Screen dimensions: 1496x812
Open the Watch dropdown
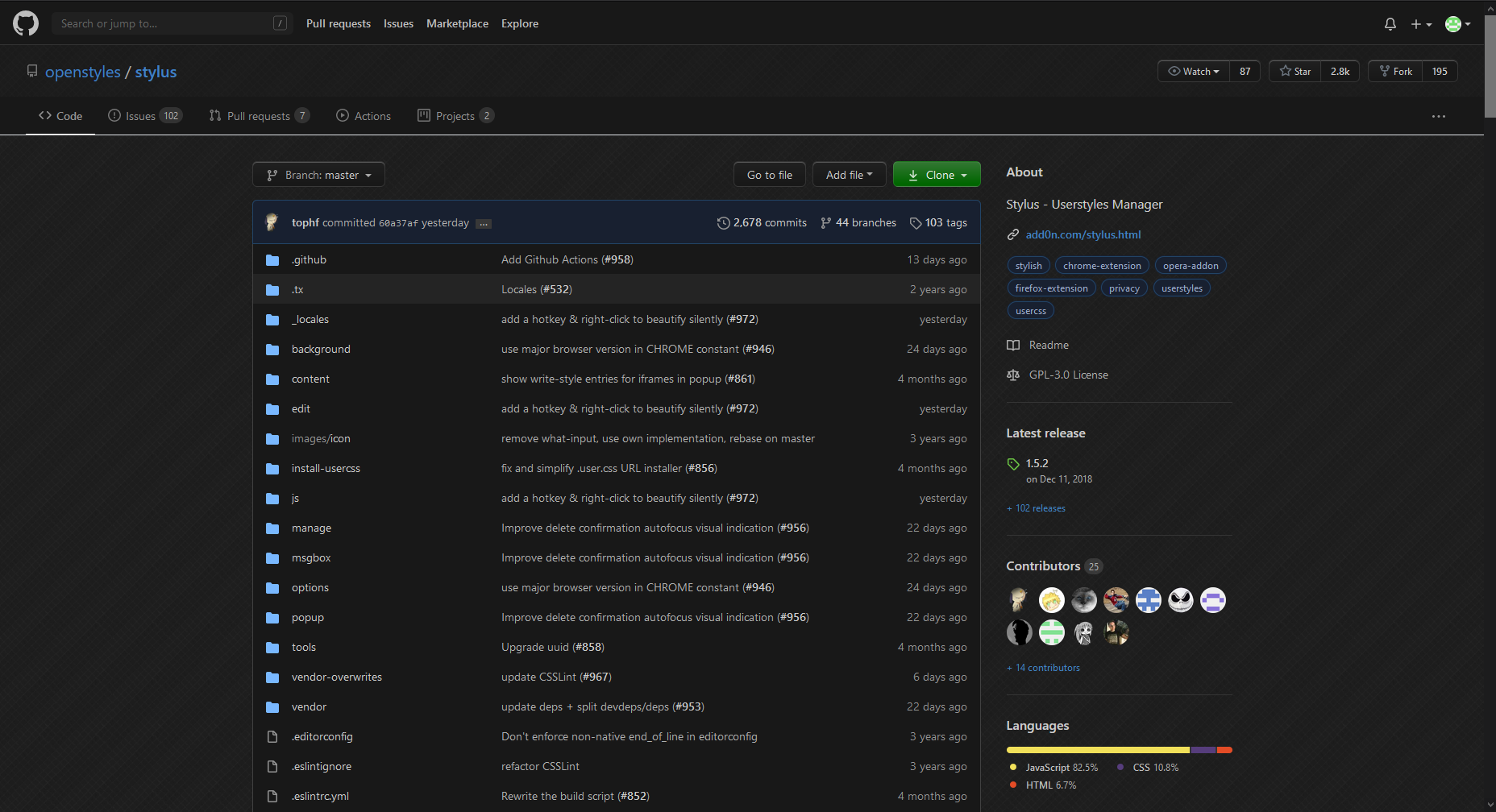pos(1194,71)
